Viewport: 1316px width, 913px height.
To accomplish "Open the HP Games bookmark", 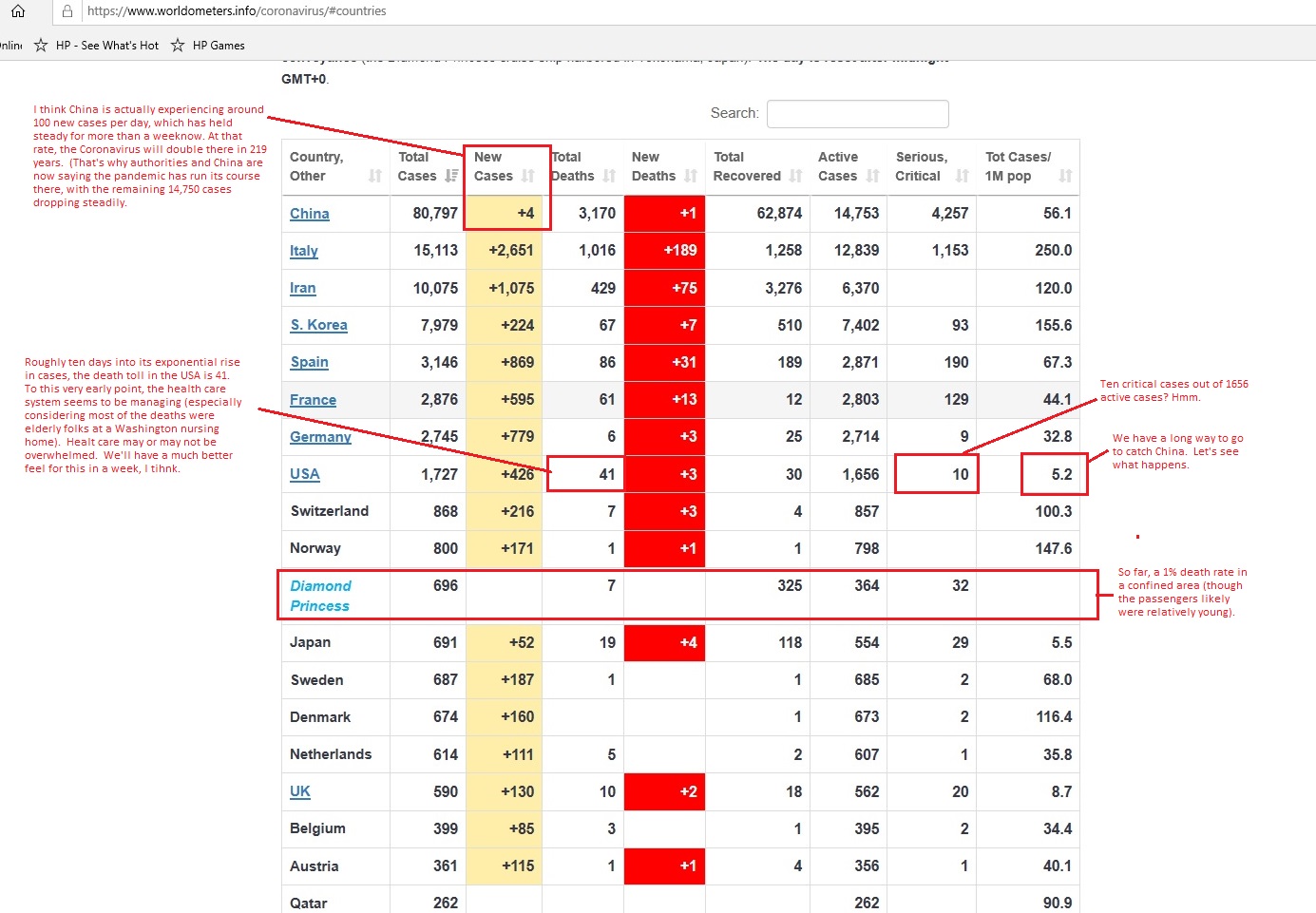I will click(x=219, y=46).
